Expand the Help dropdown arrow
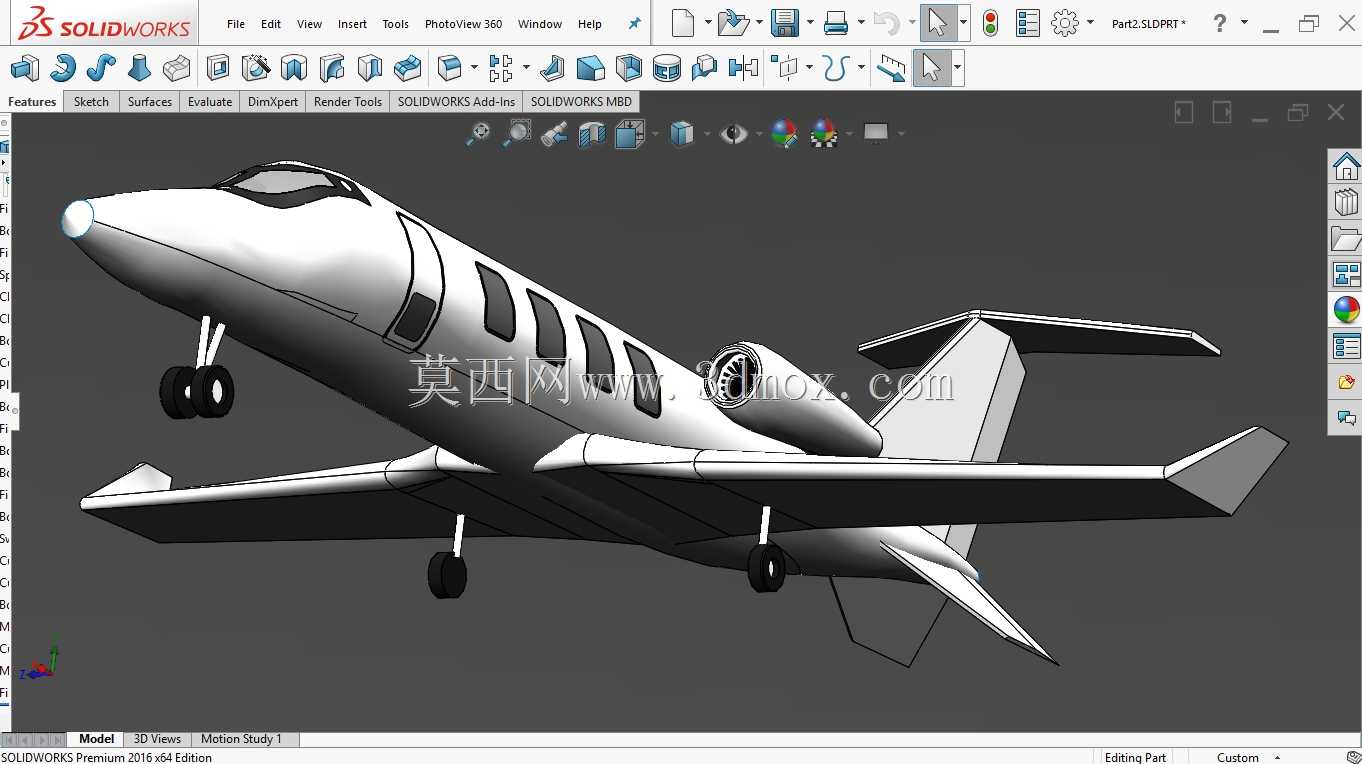This screenshot has height=764, width=1362. click(x=1244, y=23)
